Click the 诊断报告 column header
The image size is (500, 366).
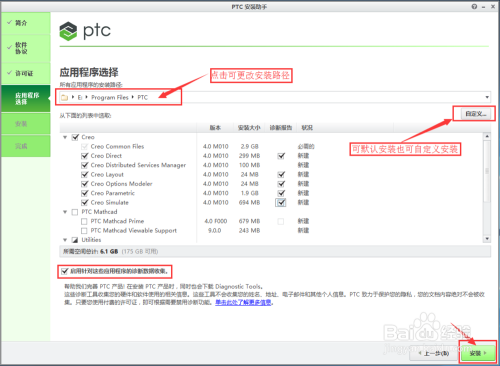click(x=281, y=128)
